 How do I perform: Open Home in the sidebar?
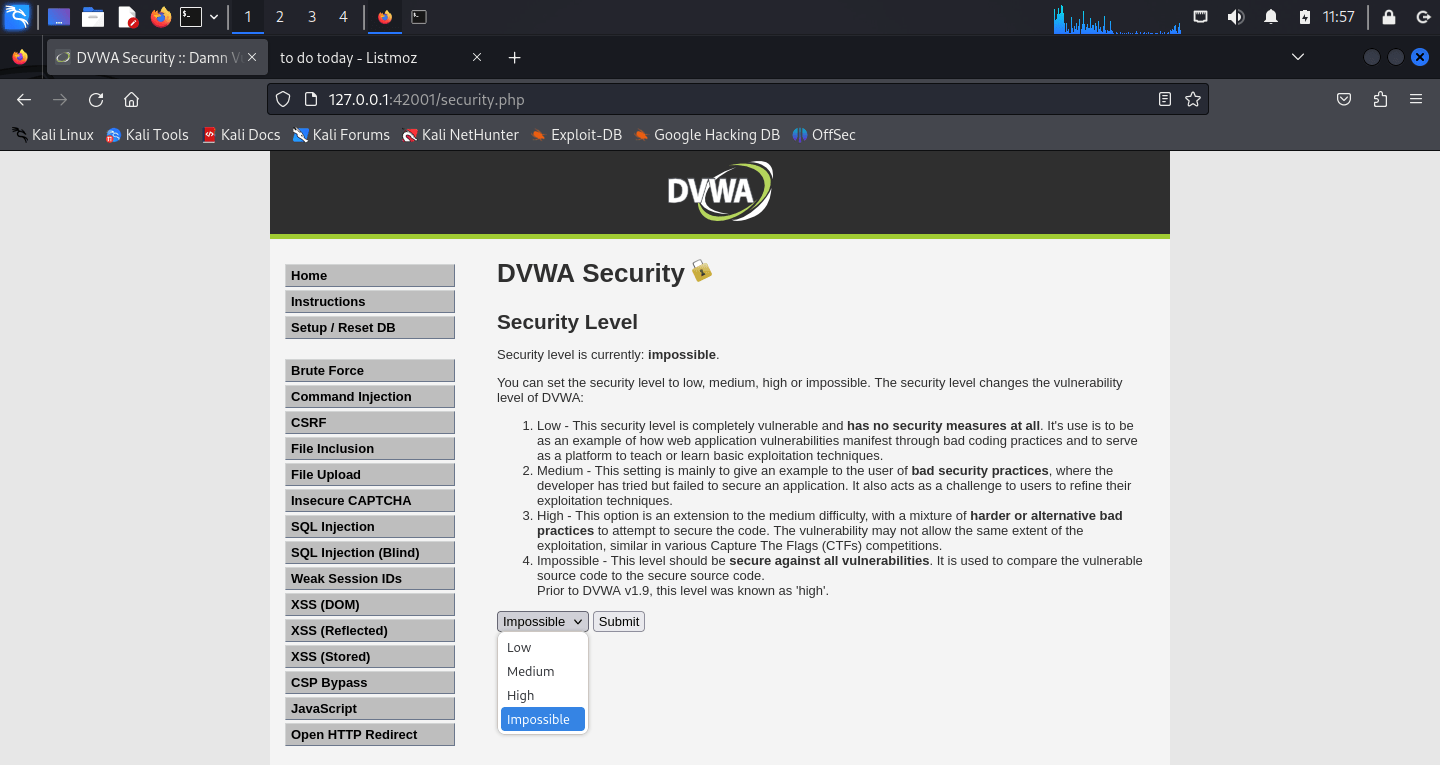click(370, 276)
